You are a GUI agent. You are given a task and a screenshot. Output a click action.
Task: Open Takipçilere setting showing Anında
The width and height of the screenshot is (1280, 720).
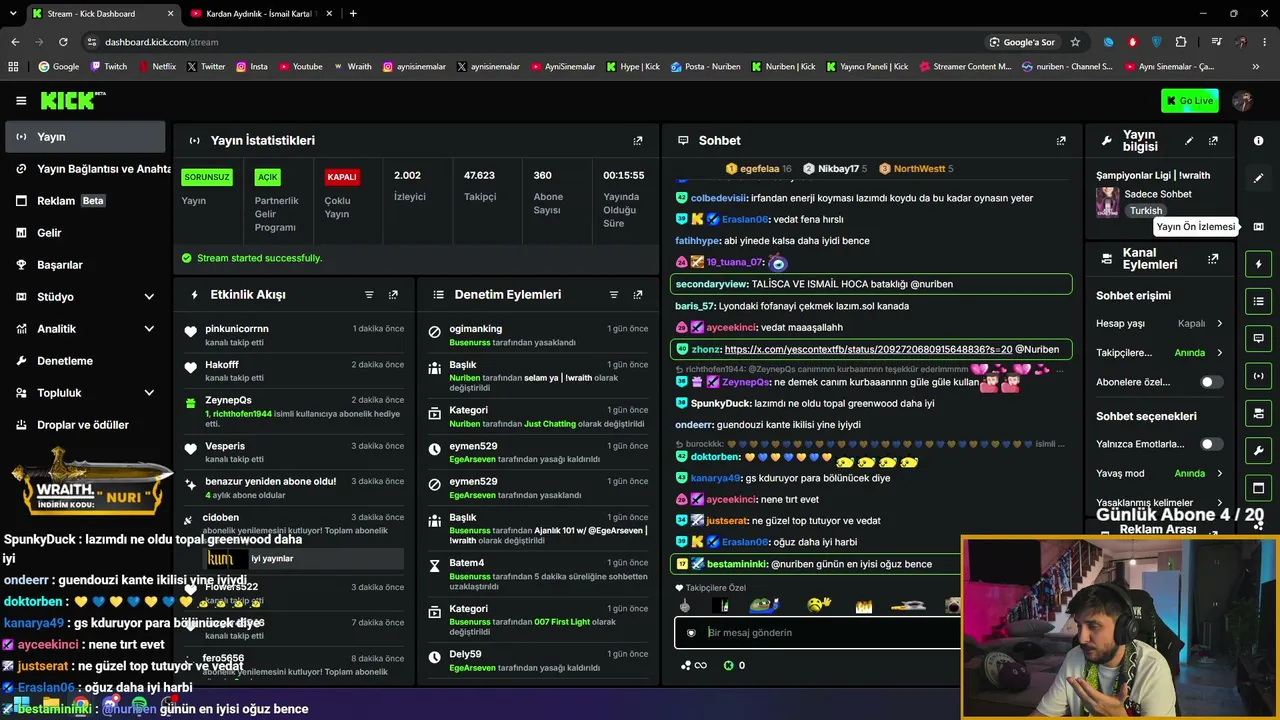click(x=1160, y=353)
